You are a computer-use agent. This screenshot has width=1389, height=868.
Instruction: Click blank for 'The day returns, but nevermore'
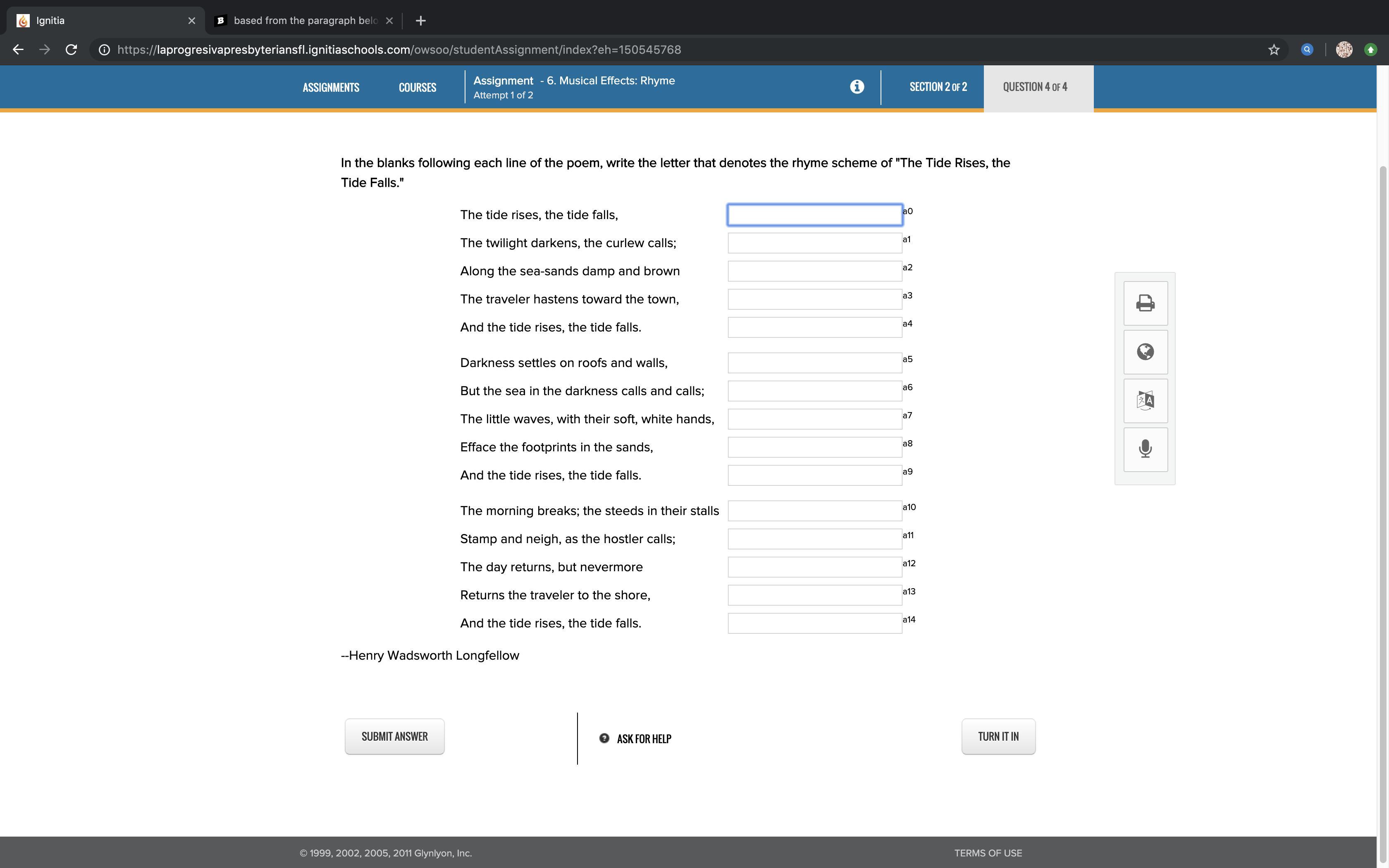(x=814, y=567)
